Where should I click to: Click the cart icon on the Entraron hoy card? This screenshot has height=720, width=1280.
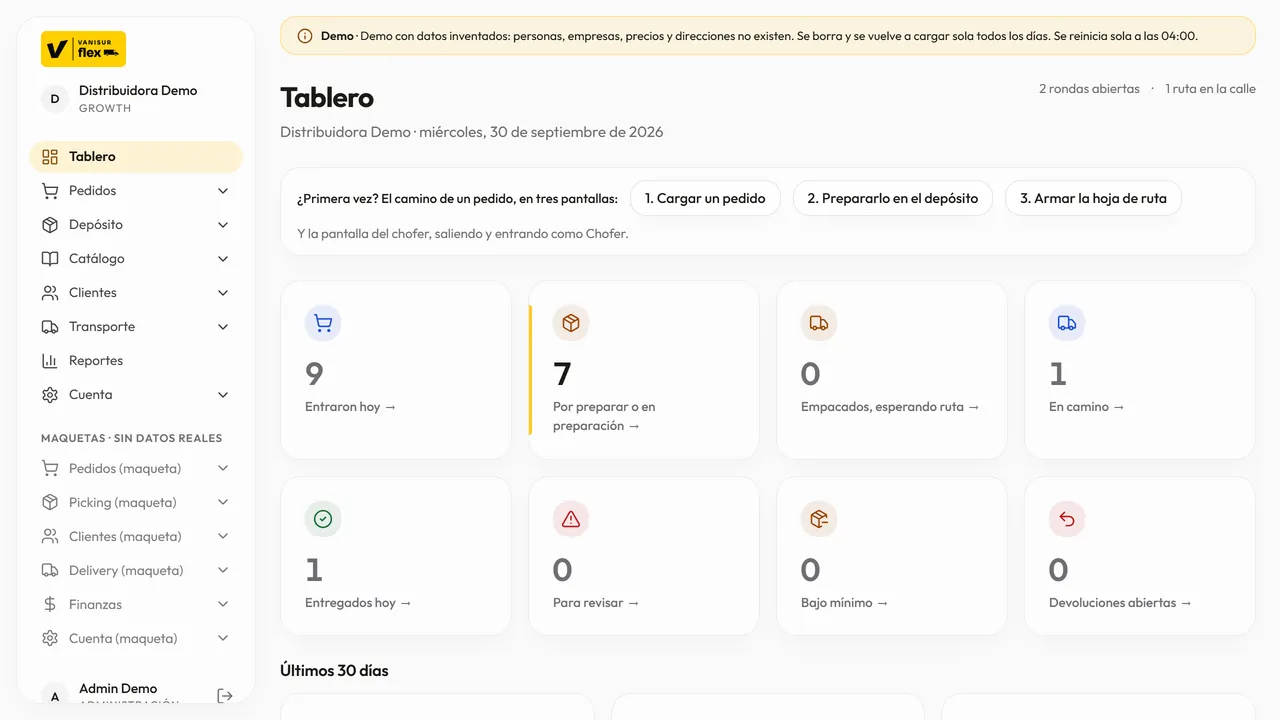(x=323, y=323)
